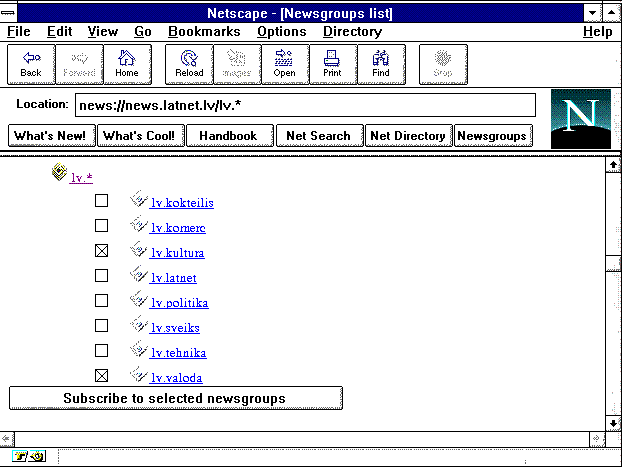Click the horizontal scrollbar left arrow

coord(7,439)
